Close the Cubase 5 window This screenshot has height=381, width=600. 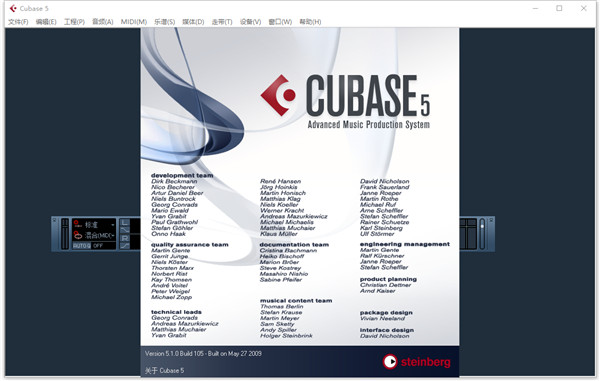tap(584, 8)
